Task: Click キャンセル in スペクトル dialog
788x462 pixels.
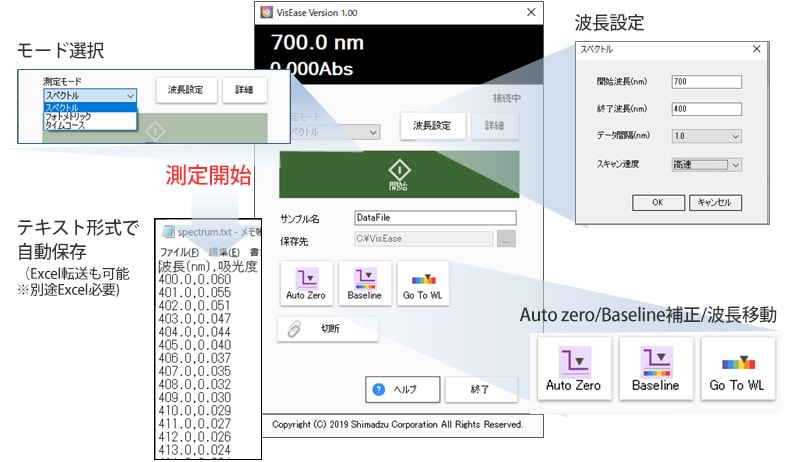Action: click(715, 203)
